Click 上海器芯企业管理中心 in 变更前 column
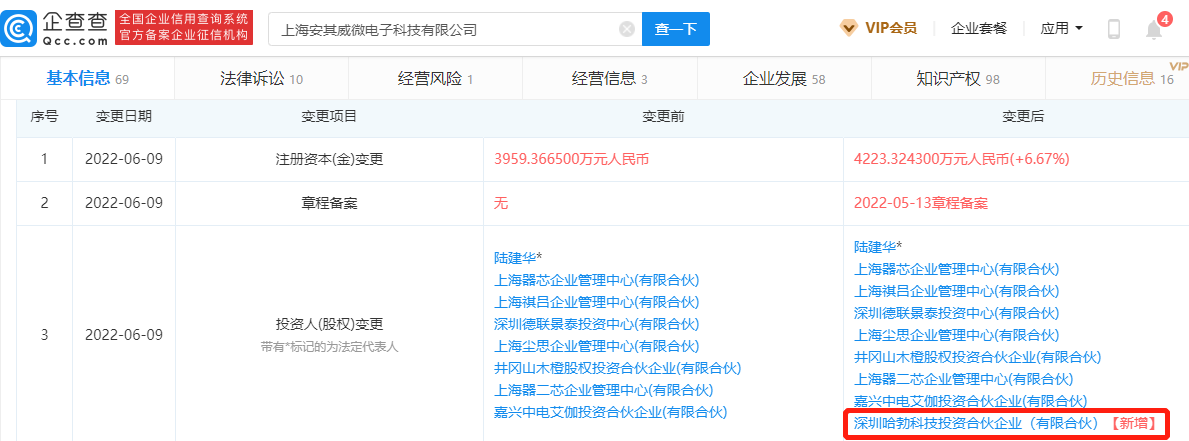 tap(597, 280)
